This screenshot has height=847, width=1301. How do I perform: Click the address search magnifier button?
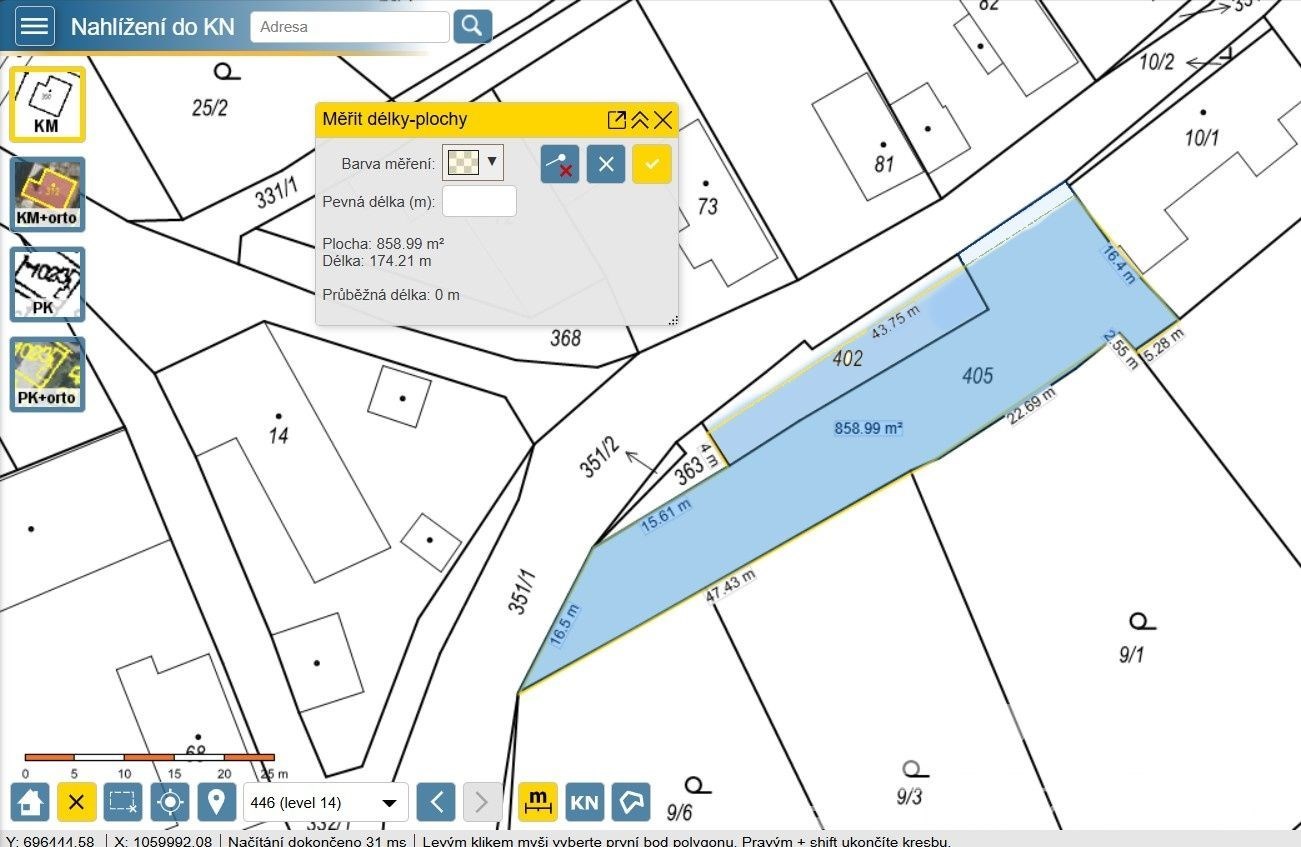point(472,26)
